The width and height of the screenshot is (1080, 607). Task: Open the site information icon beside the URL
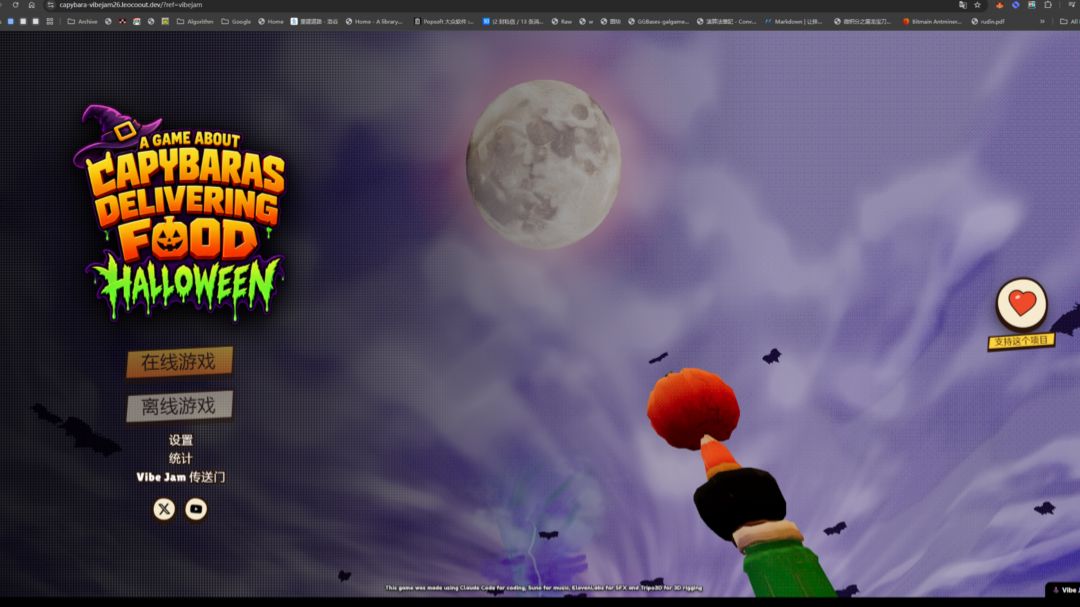coord(50,5)
